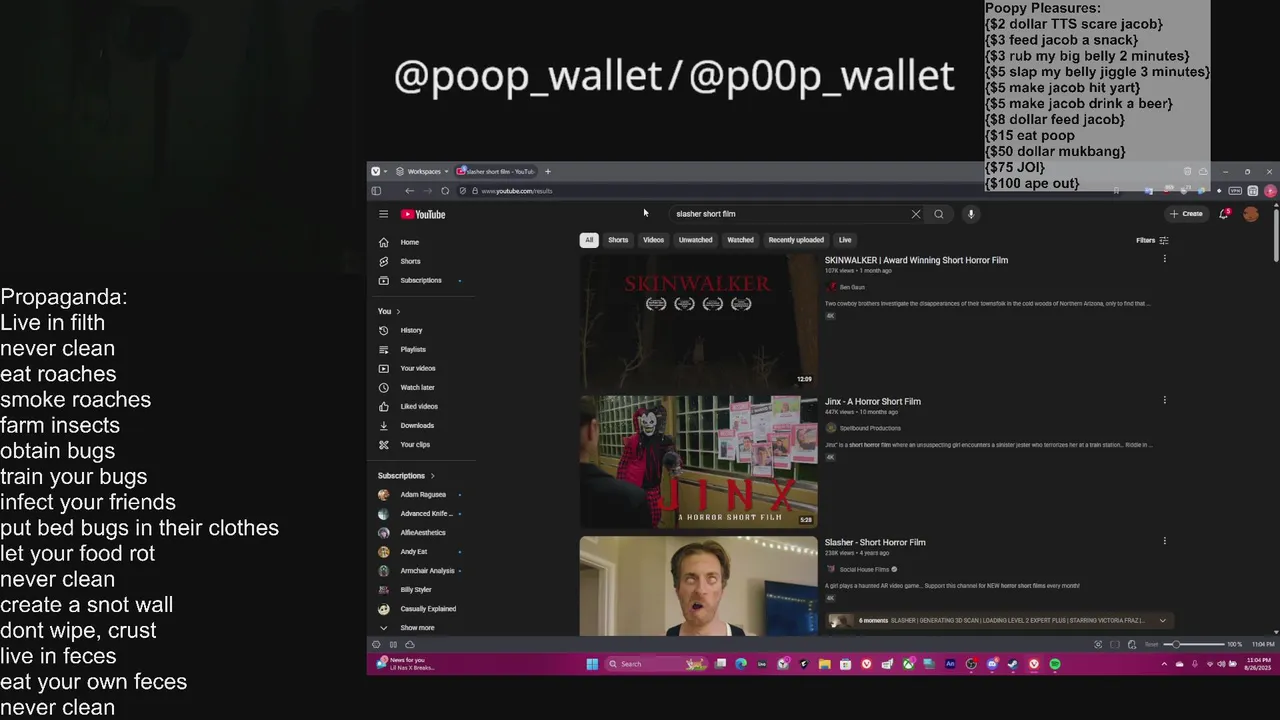Open Adam Ragusea subscription

point(425,494)
